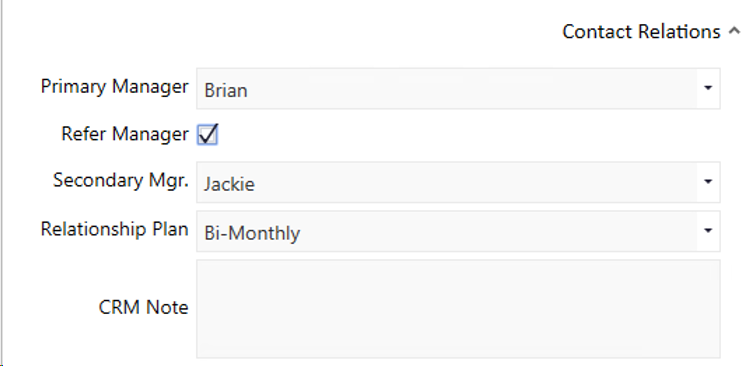This screenshot has width=748, height=366.
Task: Click the CRM Note label
Action: [144, 307]
